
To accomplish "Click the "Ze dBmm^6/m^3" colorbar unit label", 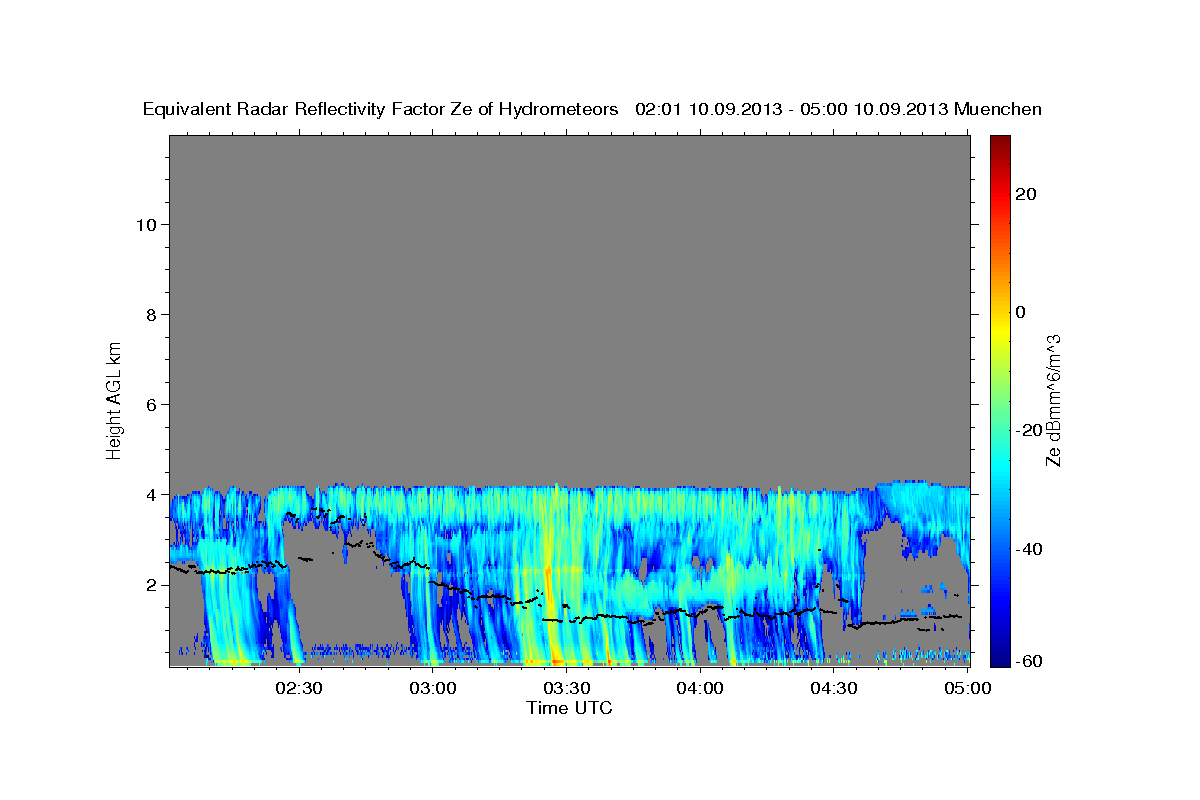I will click(1053, 401).
